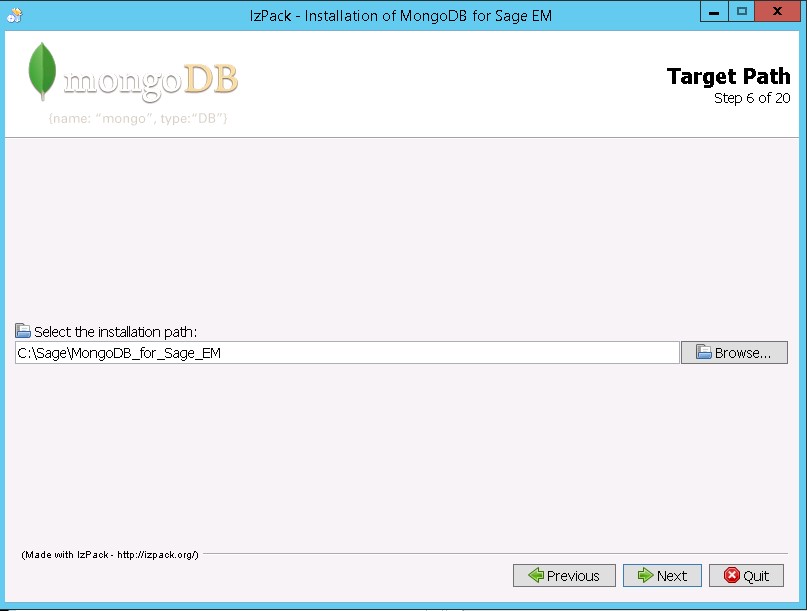The height and width of the screenshot is (611, 807).
Task: Click the 'Made with IzPack' footer text
Action: pos(110,554)
